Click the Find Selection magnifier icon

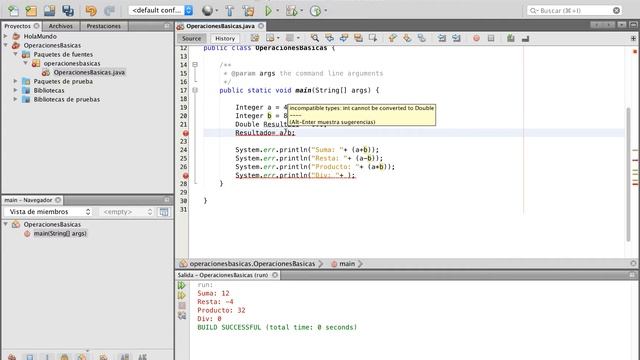(x=315, y=38)
